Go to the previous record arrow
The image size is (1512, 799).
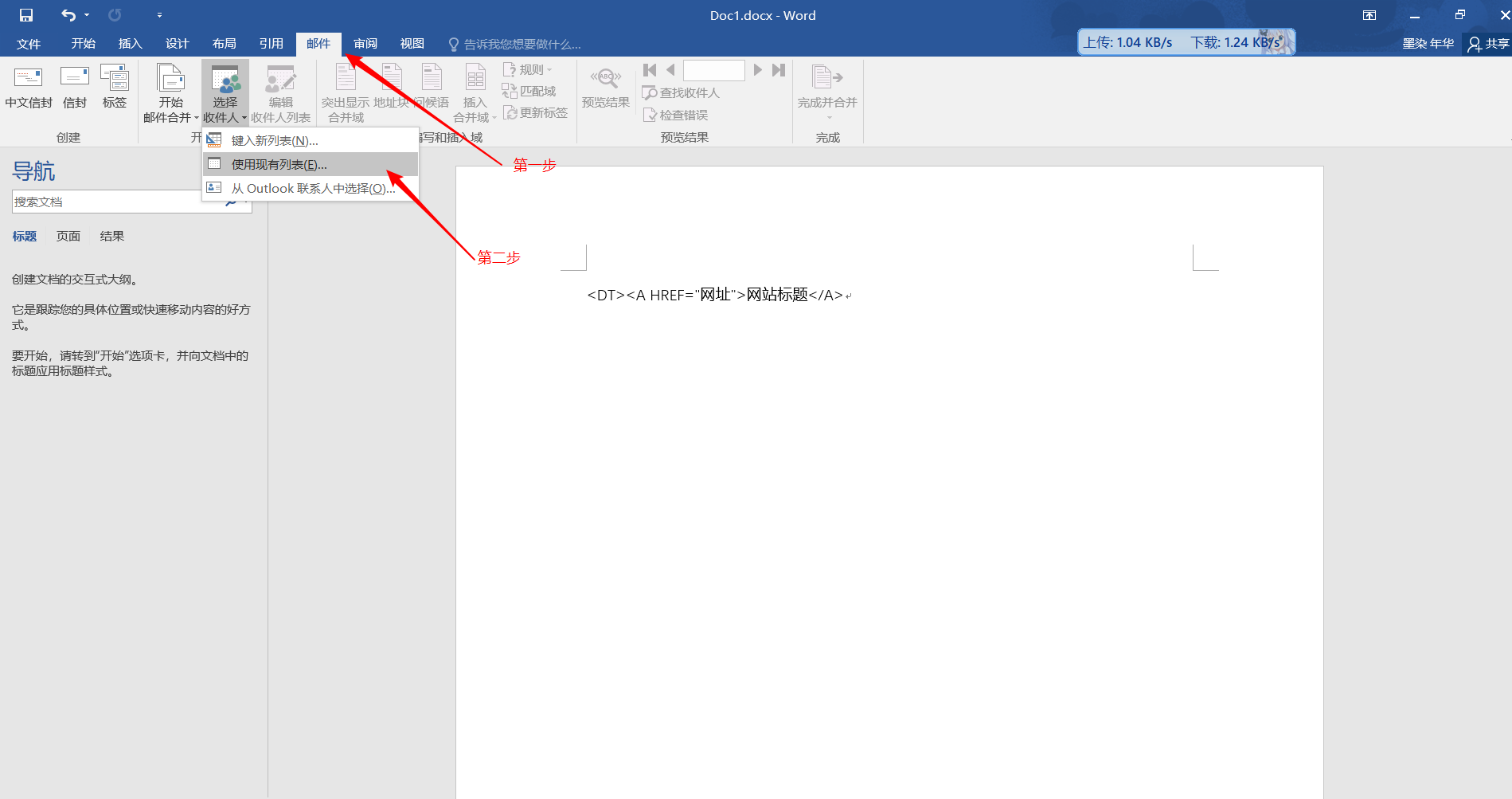pyautogui.click(x=670, y=70)
